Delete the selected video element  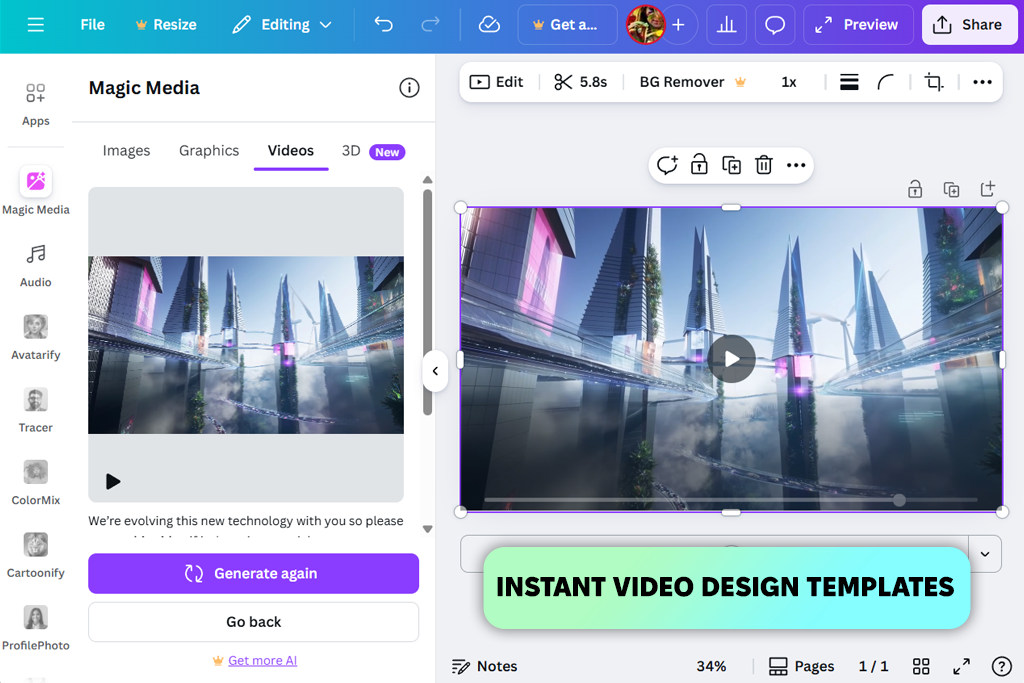pyautogui.click(x=763, y=165)
